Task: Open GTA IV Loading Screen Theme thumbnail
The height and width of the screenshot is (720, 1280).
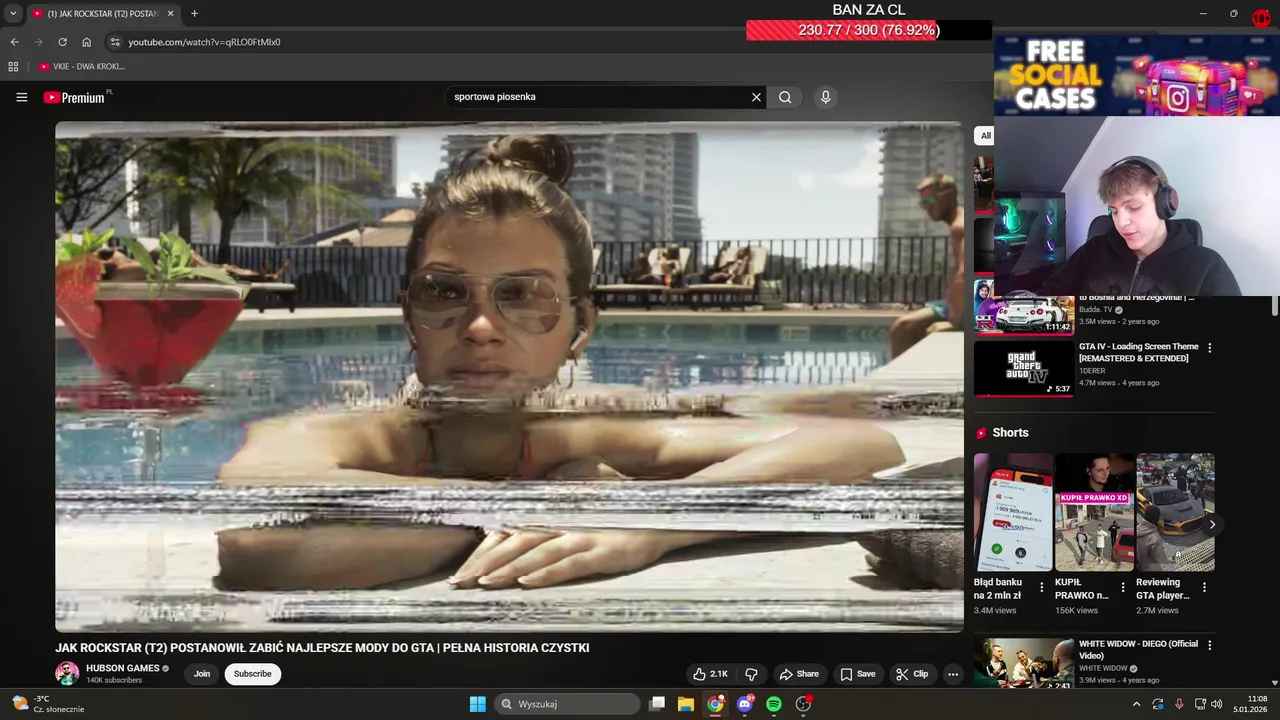Action: click(x=1024, y=369)
